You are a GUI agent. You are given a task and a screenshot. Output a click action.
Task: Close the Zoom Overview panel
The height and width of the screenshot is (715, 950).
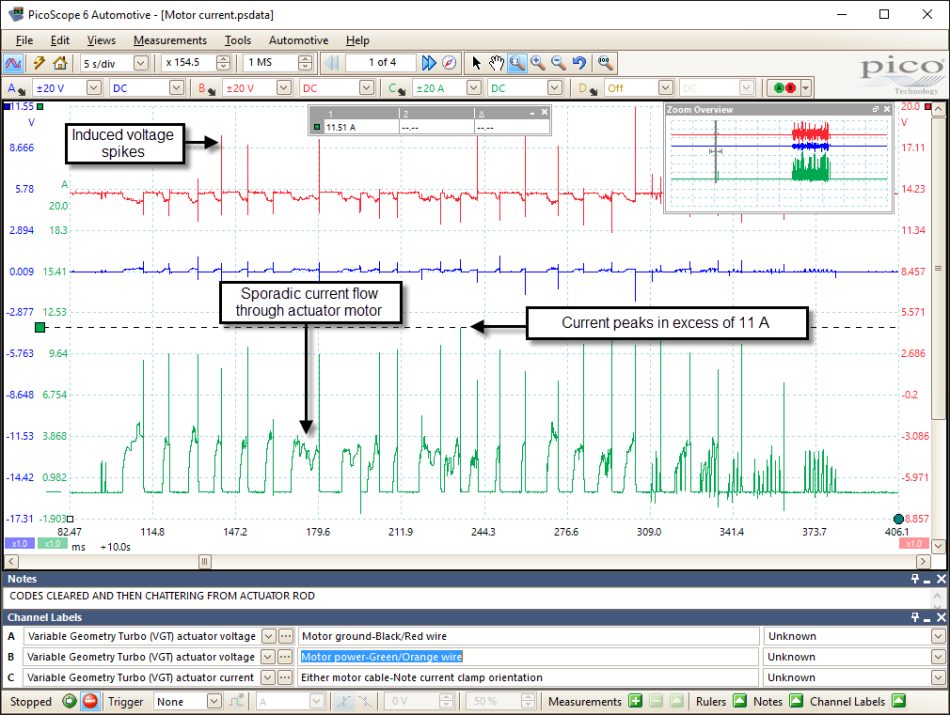887,109
